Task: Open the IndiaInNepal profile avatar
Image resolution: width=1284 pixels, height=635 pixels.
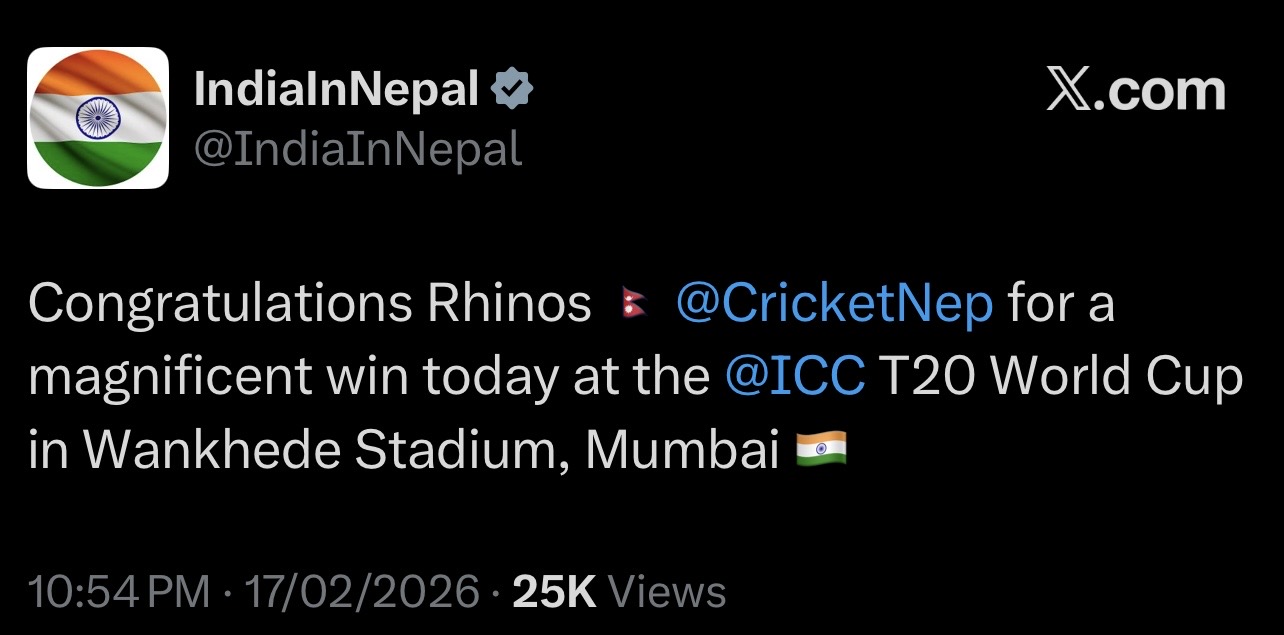Action: [98, 118]
